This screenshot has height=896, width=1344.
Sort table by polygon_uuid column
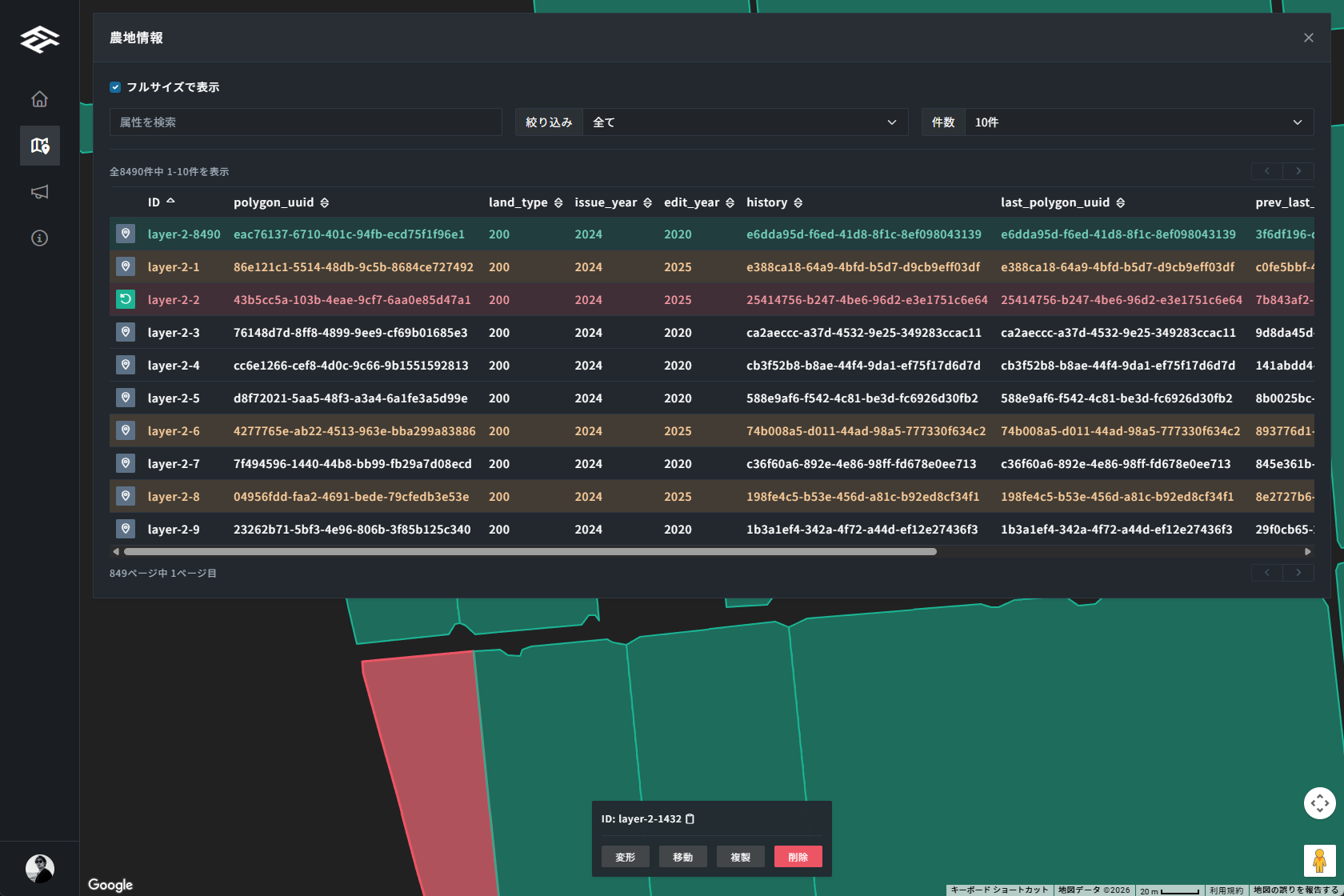pyautogui.click(x=324, y=203)
